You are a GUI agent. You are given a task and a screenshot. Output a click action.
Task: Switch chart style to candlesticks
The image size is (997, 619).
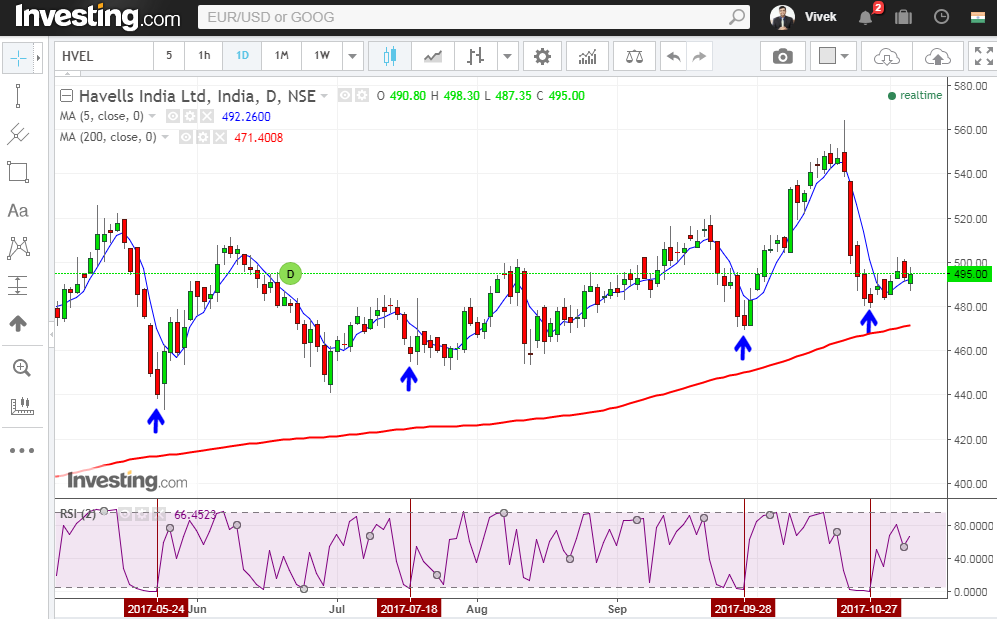390,57
